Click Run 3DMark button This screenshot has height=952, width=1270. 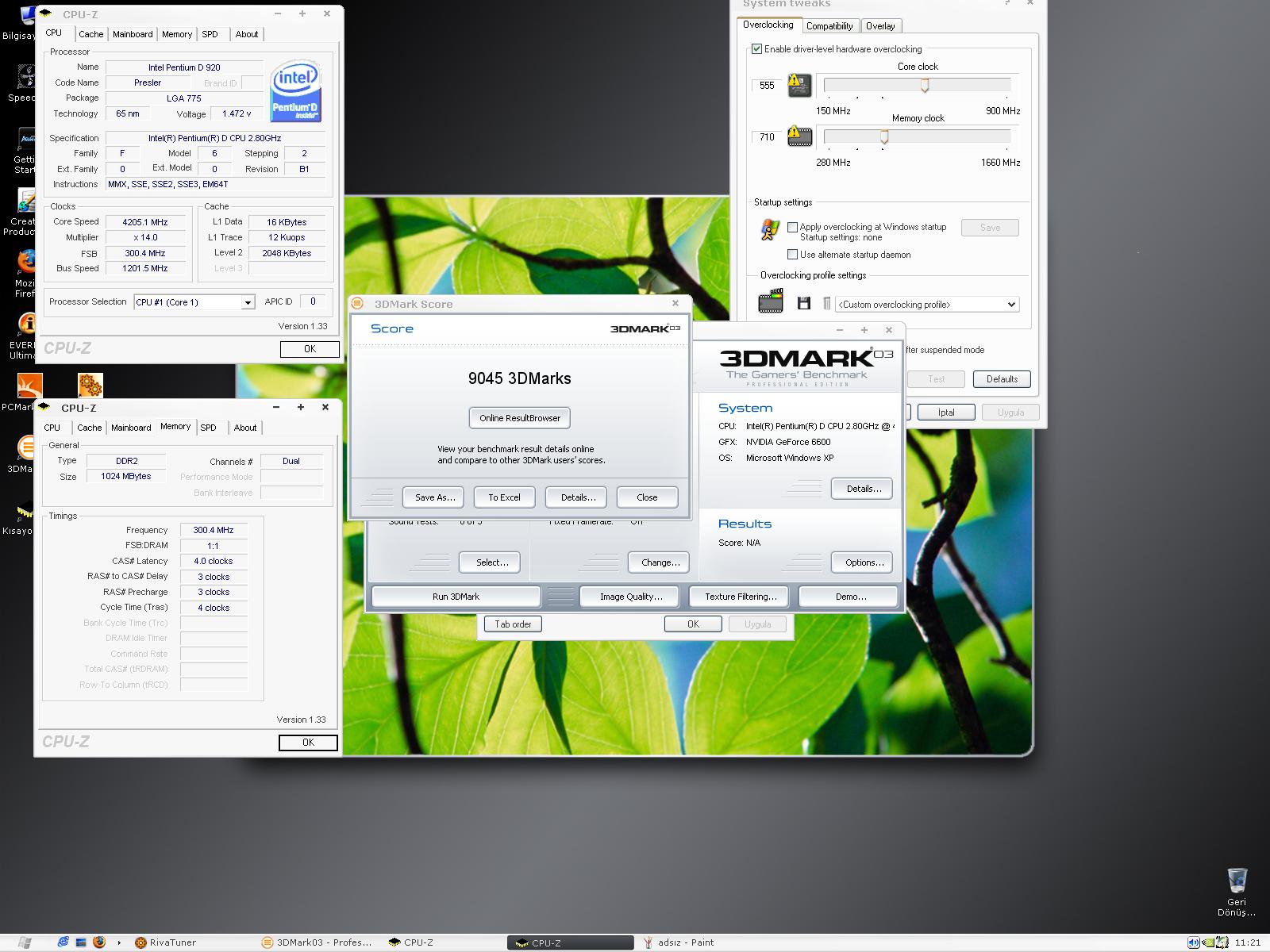(x=456, y=597)
